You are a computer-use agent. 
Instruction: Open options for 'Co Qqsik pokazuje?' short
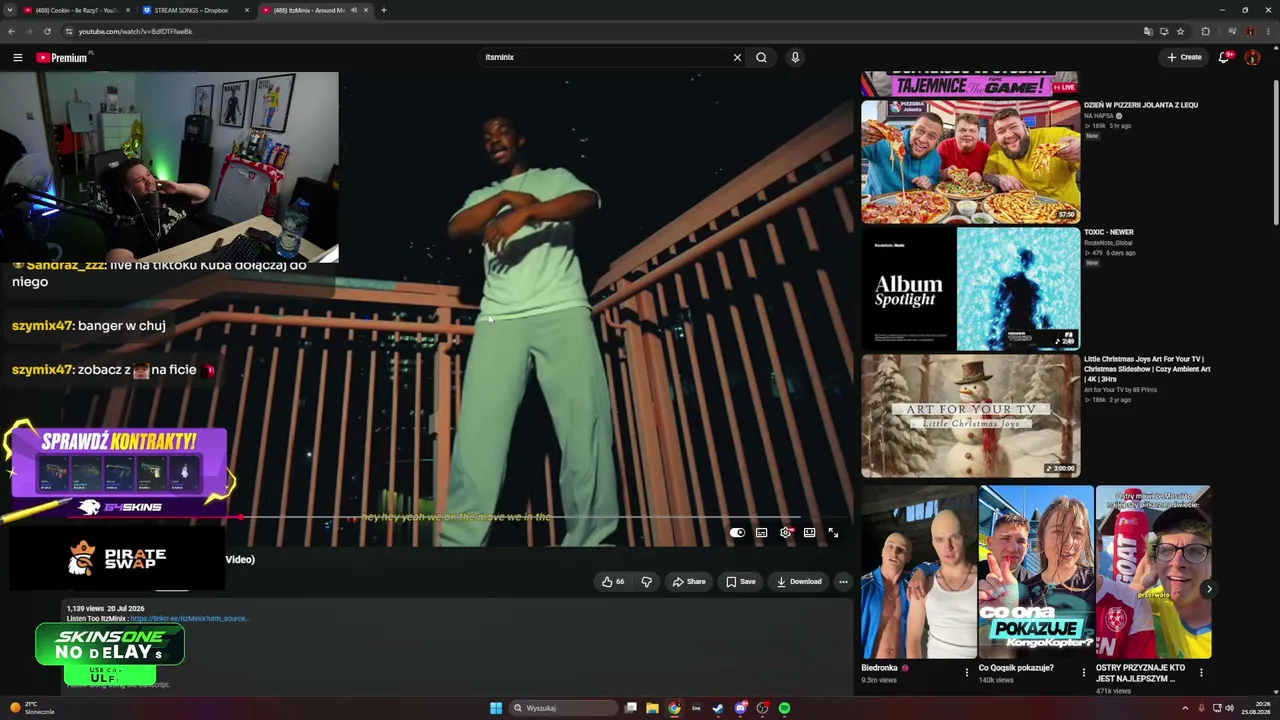click(x=1083, y=672)
